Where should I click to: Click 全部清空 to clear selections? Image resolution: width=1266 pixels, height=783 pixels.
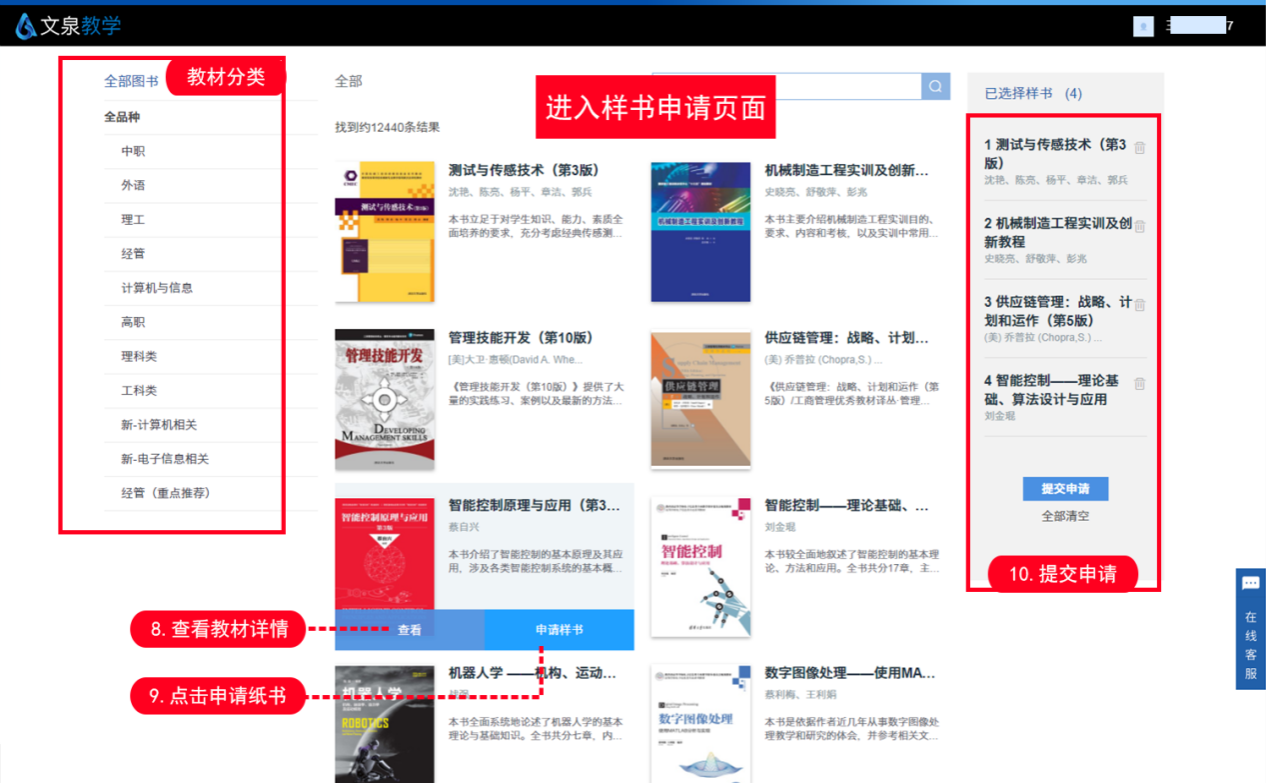tap(1065, 516)
